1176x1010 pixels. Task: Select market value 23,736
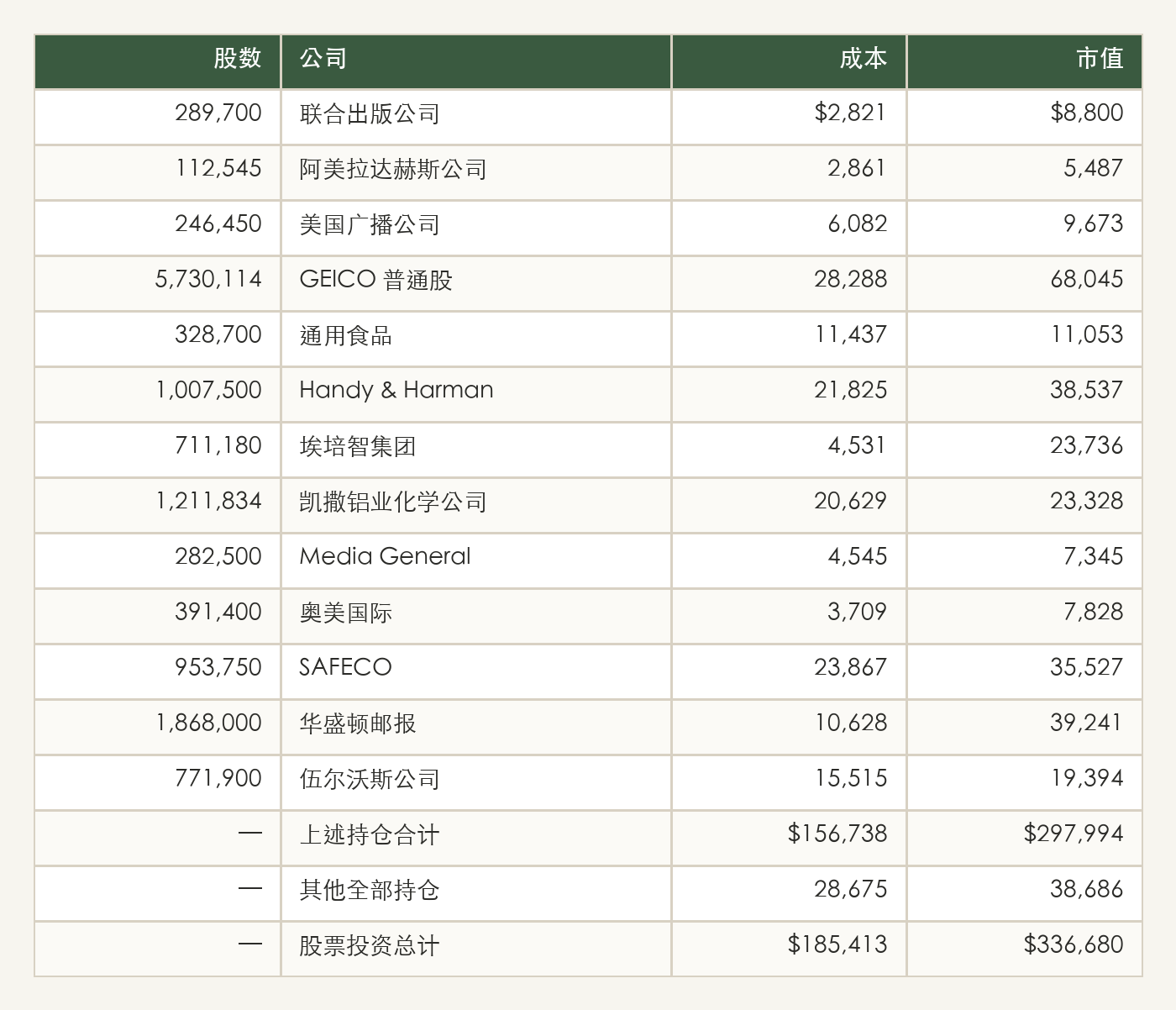pos(1087,446)
